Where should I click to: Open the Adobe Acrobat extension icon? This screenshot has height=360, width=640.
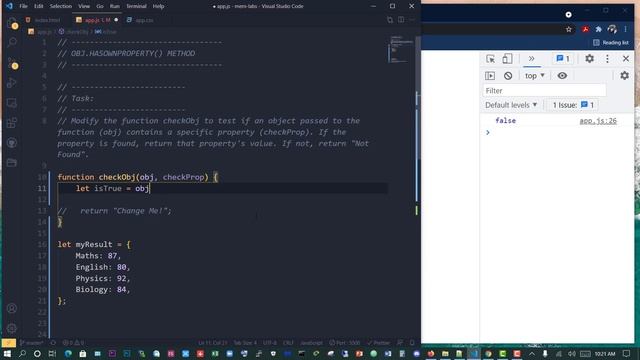point(585,29)
